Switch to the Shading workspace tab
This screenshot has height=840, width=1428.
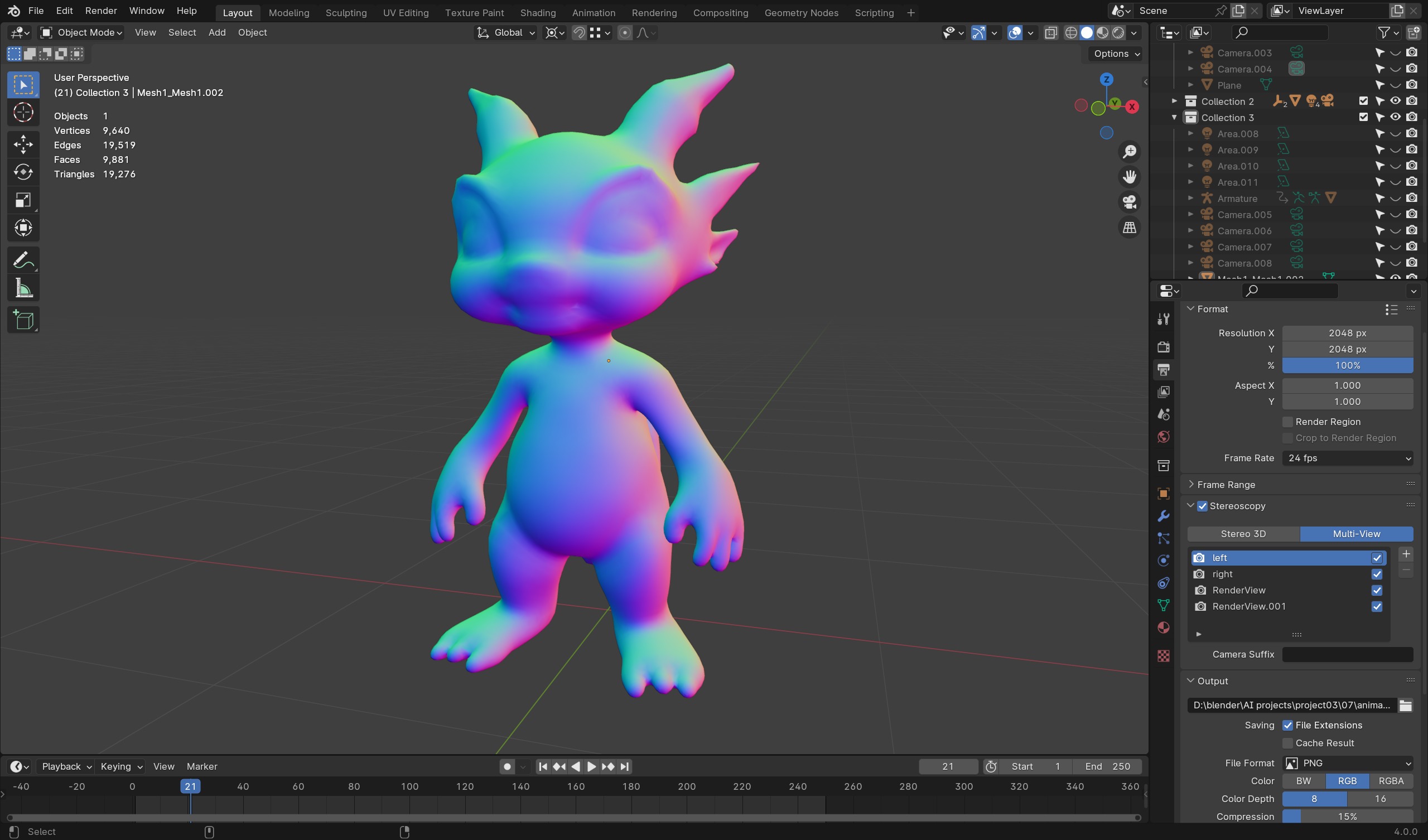(538, 12)
